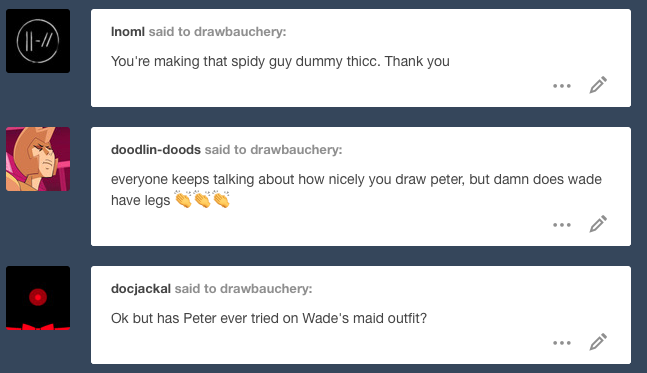Select the 'dummy thicc' message text

(x=280, y=61)
